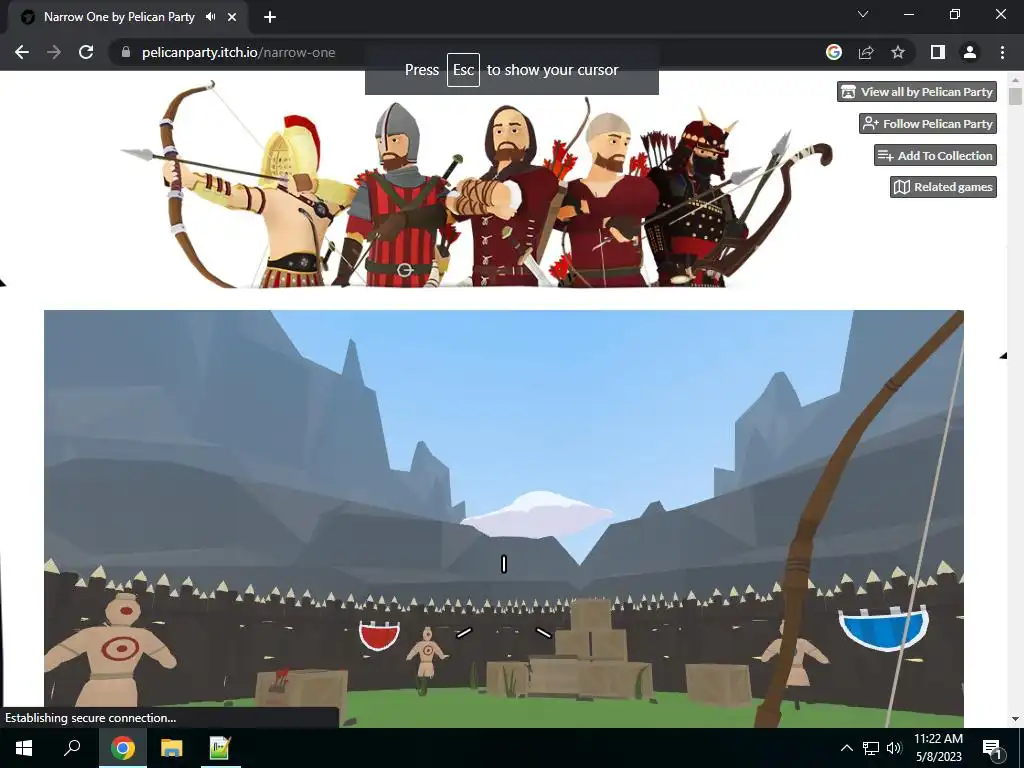Open the Chrome profile menu
This screenshot has width=1024, height=768.
pyautogui.click(x=970, y=52)
